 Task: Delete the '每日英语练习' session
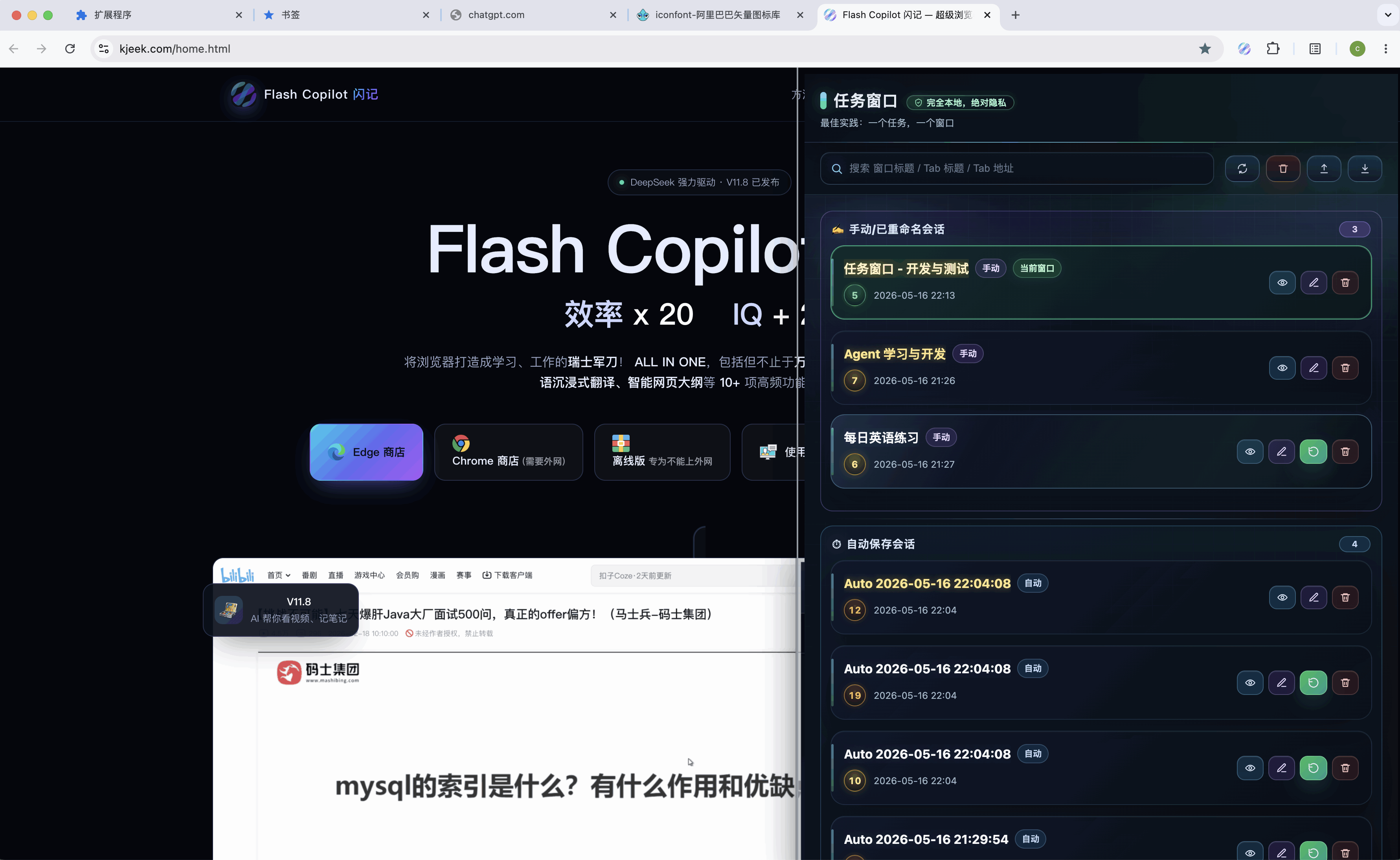[x=1345, y=452]
